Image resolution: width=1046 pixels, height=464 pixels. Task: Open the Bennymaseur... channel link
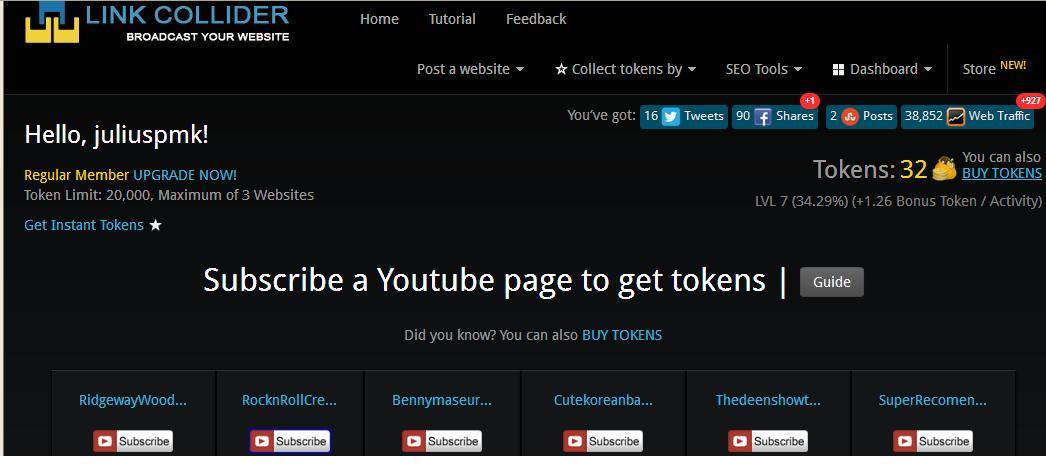442,401
